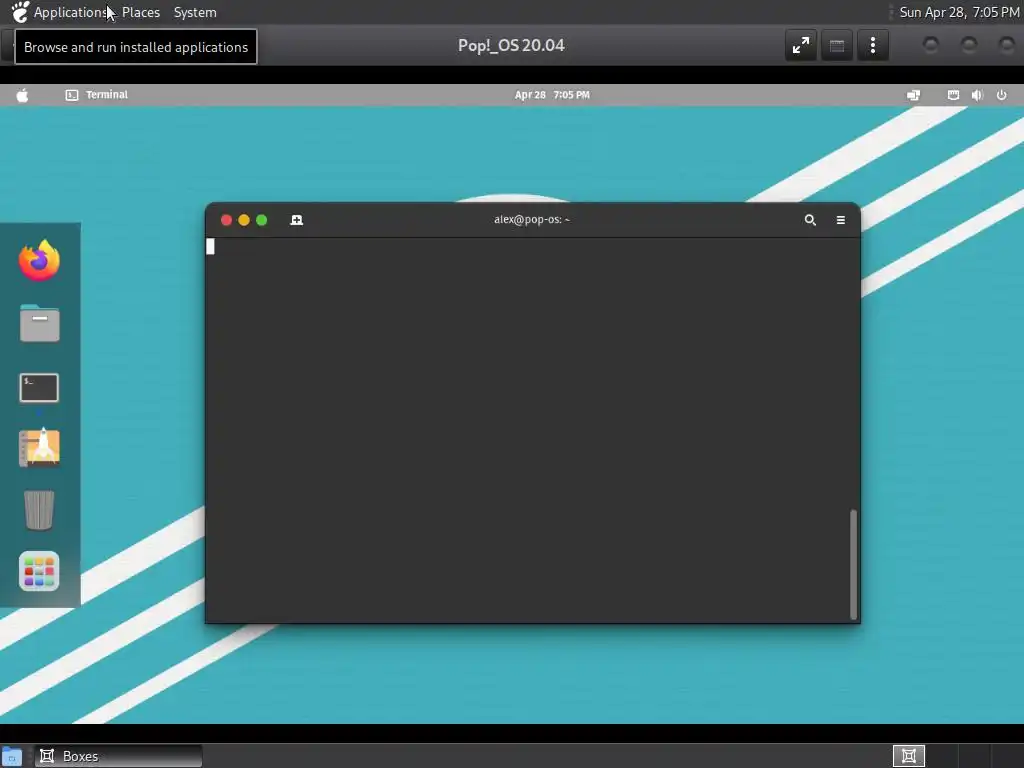The height and width of the screenshot is (768, 1024).
Task: Open the System menu
Action: pos(195,12)
